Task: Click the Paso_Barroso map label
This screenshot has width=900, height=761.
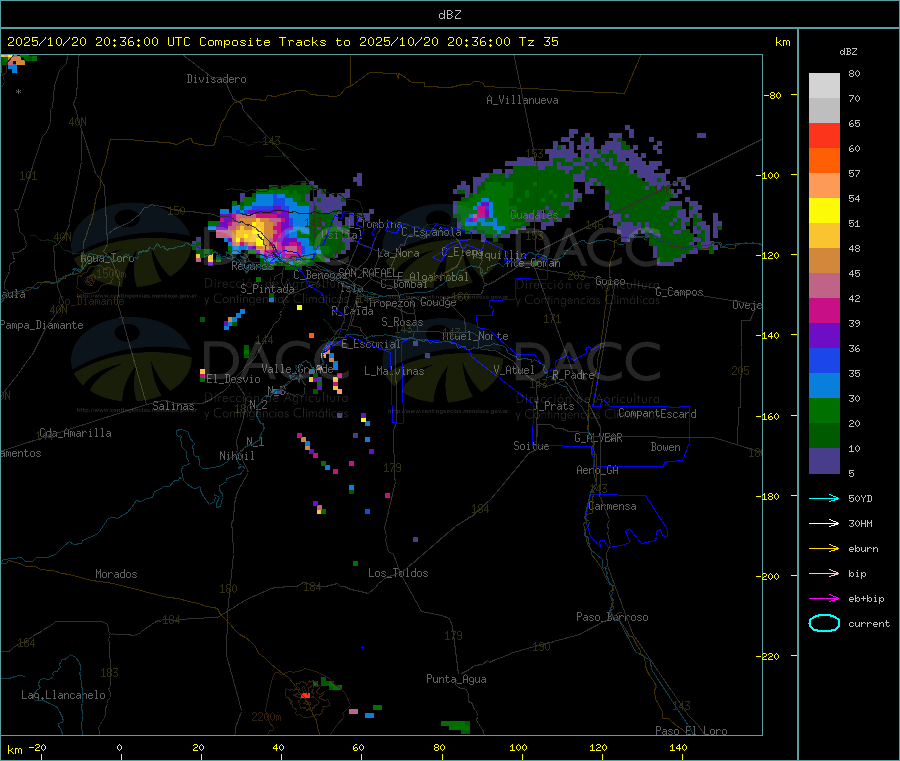Action: (x=612, y=617)
